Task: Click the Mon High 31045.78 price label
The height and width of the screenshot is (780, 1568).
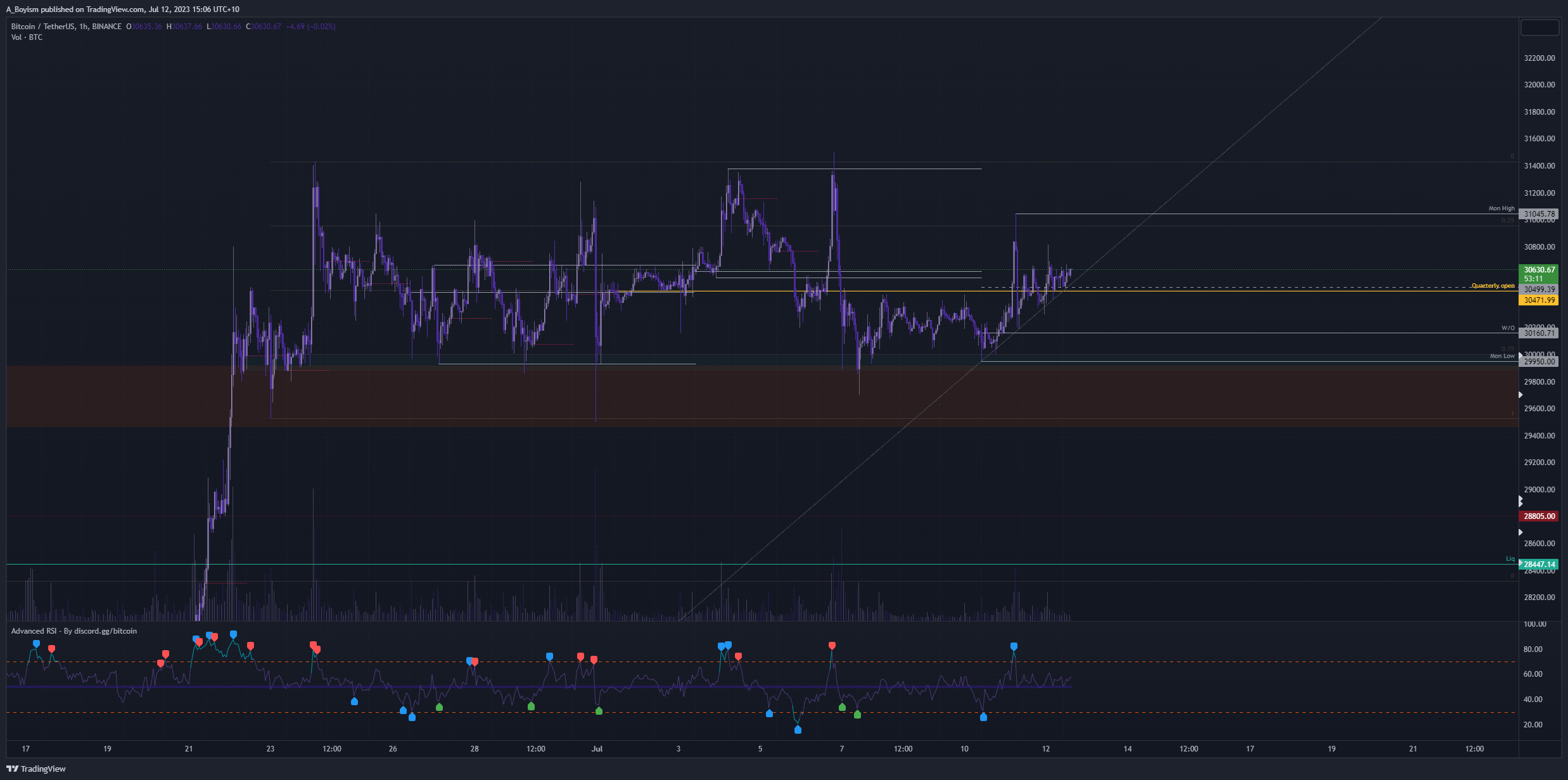Action: point(1539,214)
